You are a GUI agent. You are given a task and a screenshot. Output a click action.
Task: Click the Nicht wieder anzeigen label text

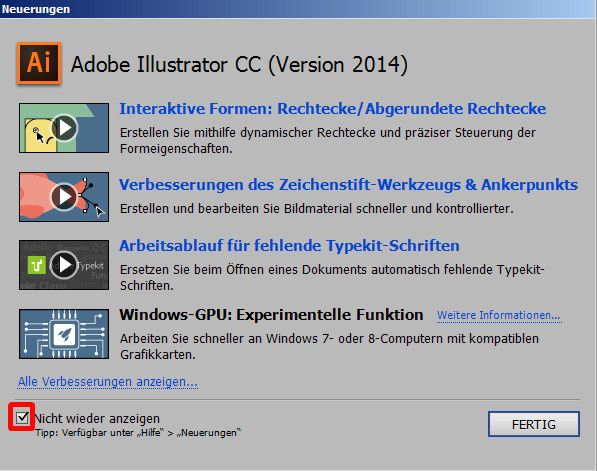tap(97, 418)
